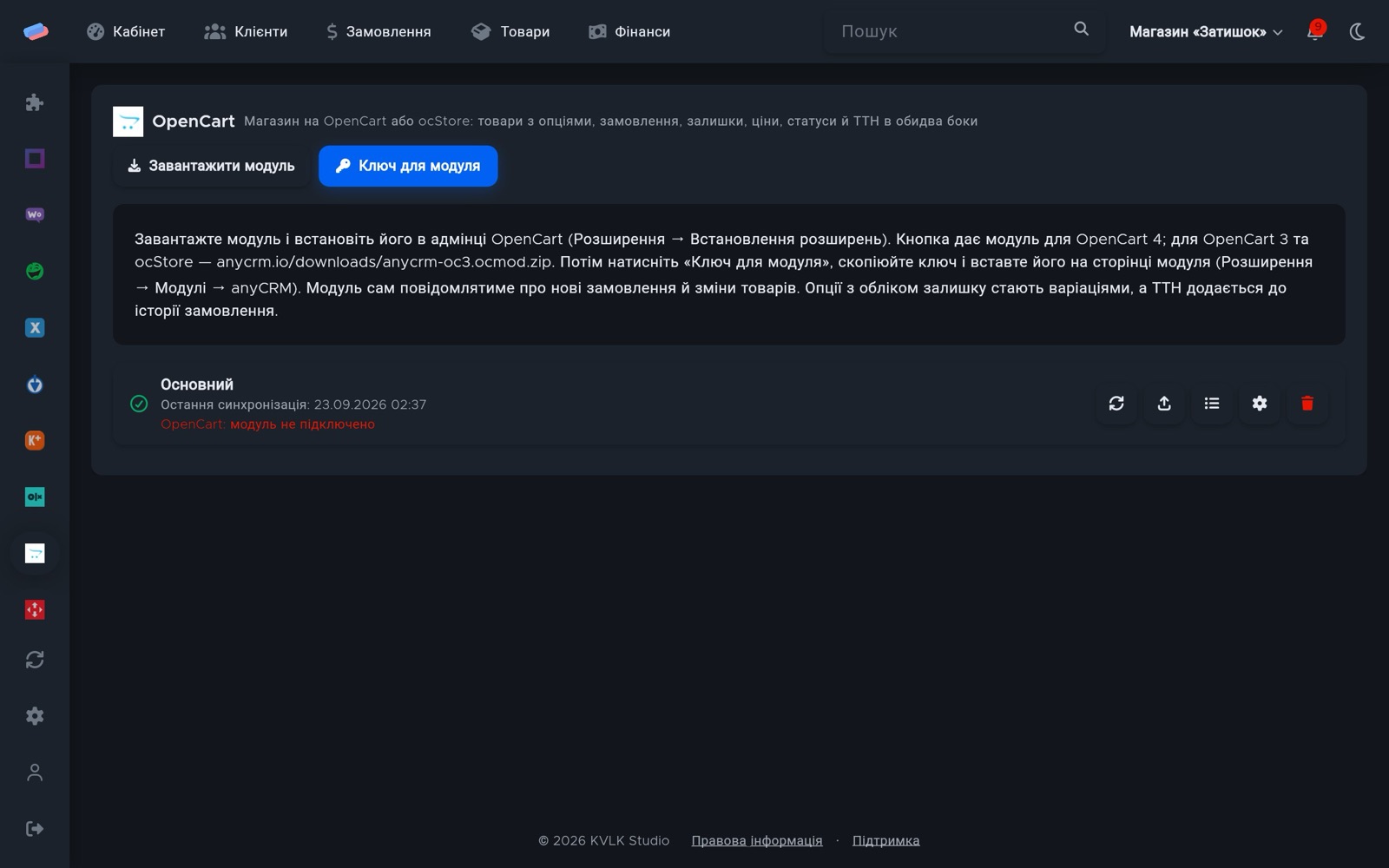The width and height of the screenshot is (1389, 868).
Task: Open the orange K+ integration in sidebar
Action: click(35, 441)
